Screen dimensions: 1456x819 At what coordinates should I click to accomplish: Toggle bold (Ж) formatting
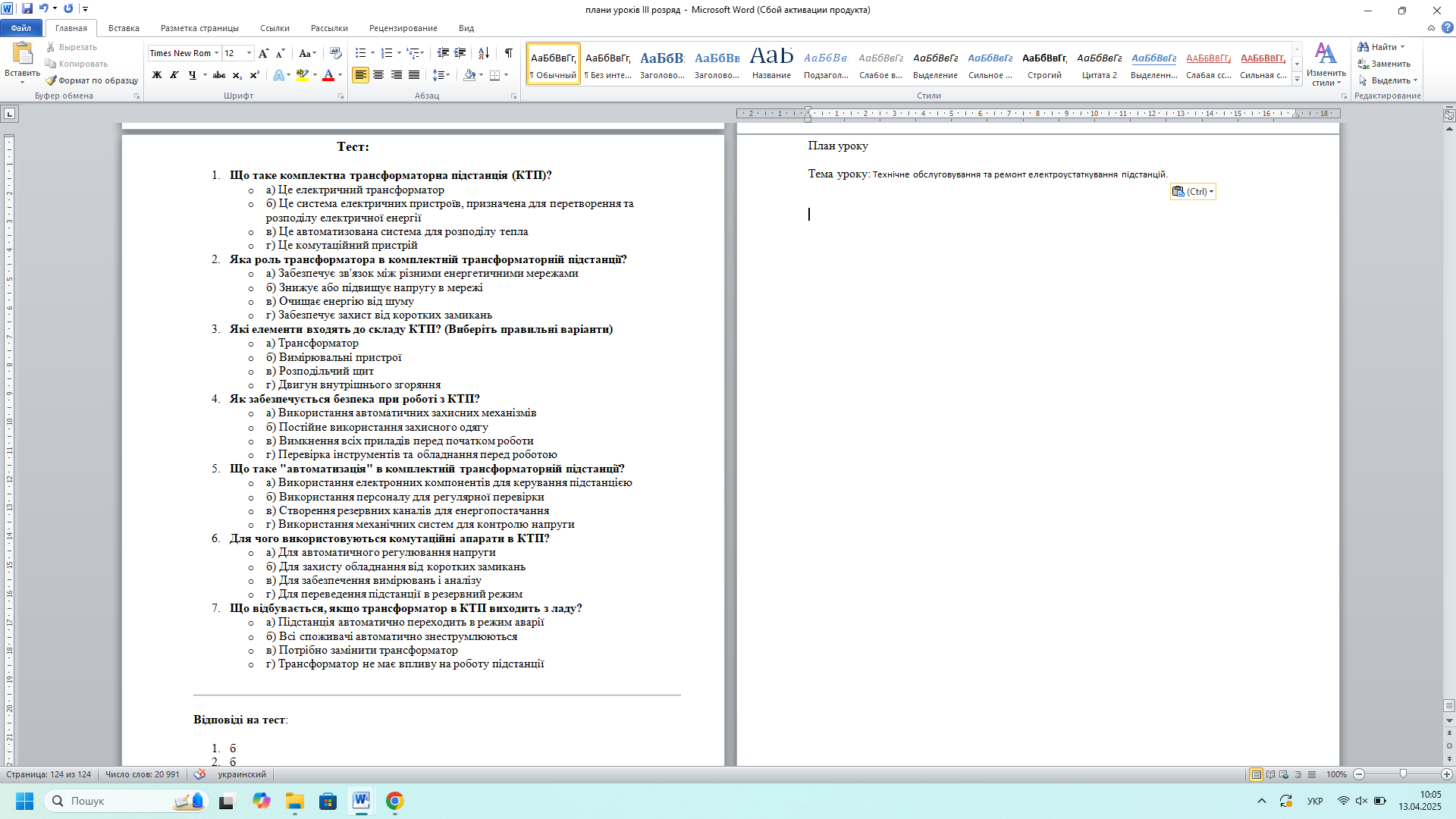pyautogui.click(x=157, y=75)
